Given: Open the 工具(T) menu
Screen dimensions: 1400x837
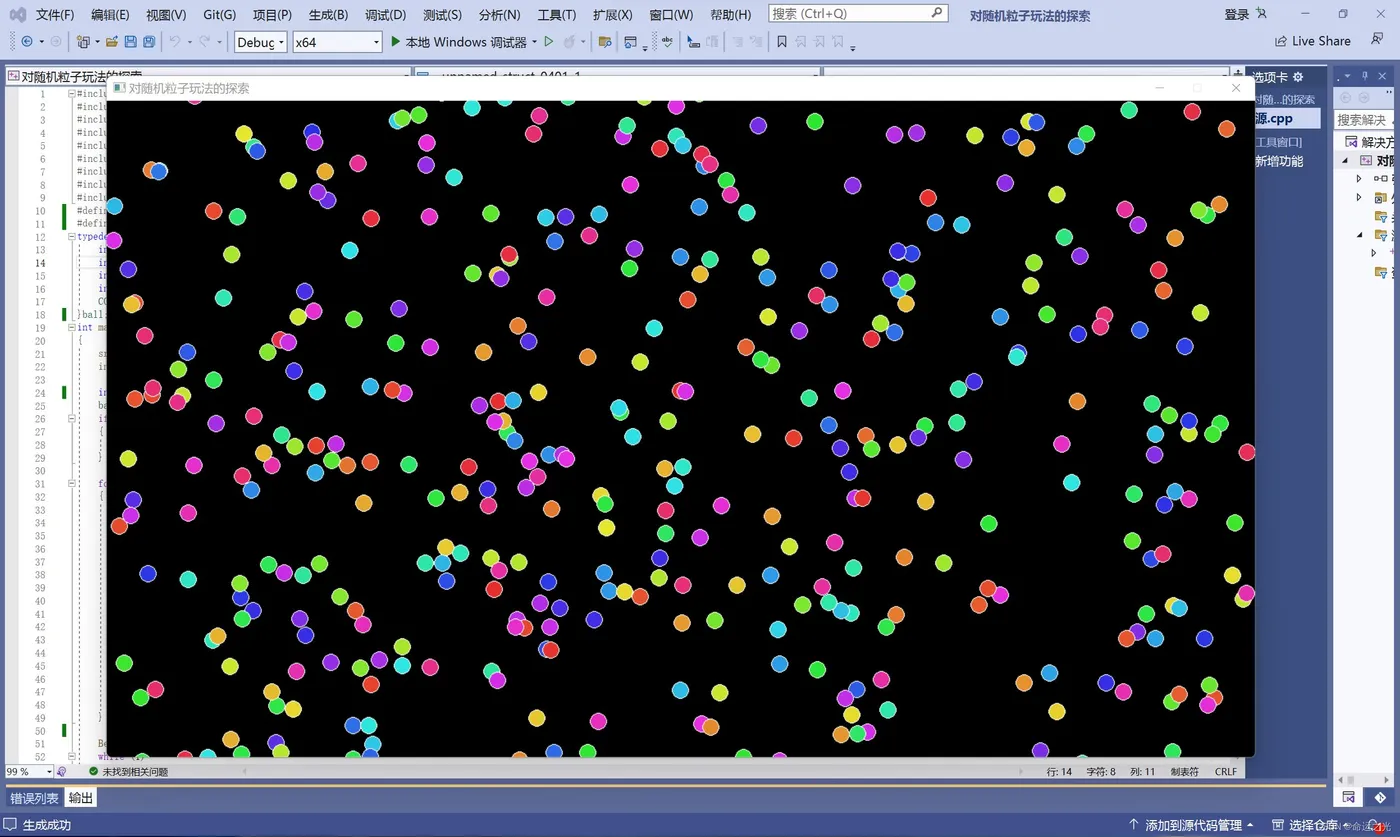Looking at the screenshot, I should coord(557,15).
